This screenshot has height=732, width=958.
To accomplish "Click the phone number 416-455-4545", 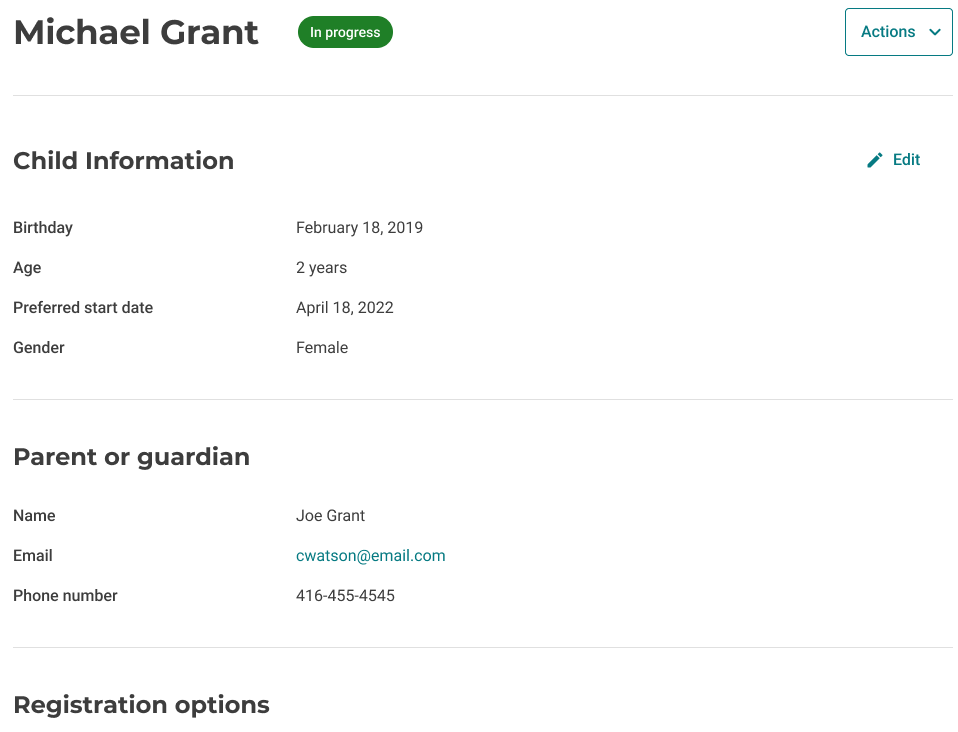I will pos(345,596).
